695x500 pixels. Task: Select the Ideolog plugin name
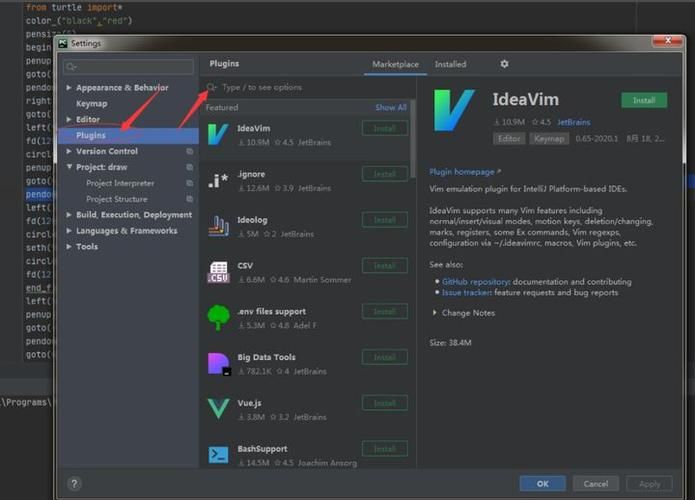pyautogui.click(x=252, y=220)
